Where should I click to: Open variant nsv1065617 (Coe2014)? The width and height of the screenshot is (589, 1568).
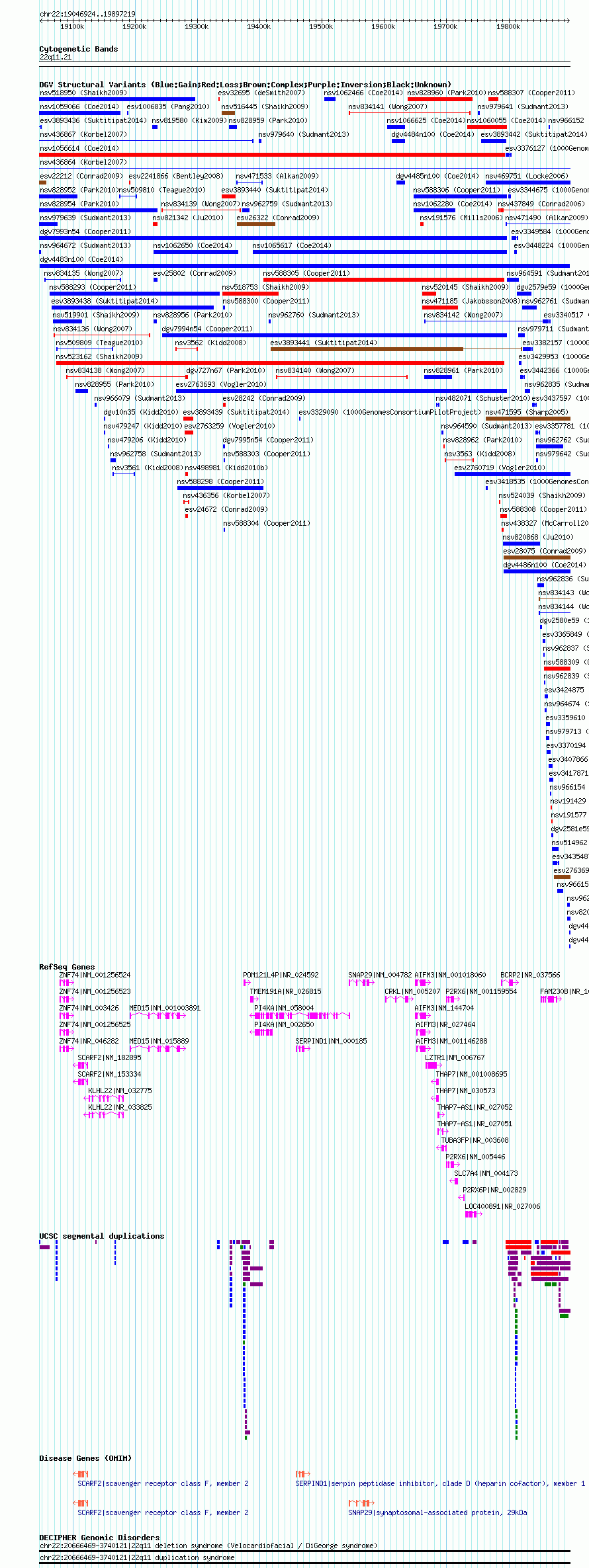click(x=379, y=252)
